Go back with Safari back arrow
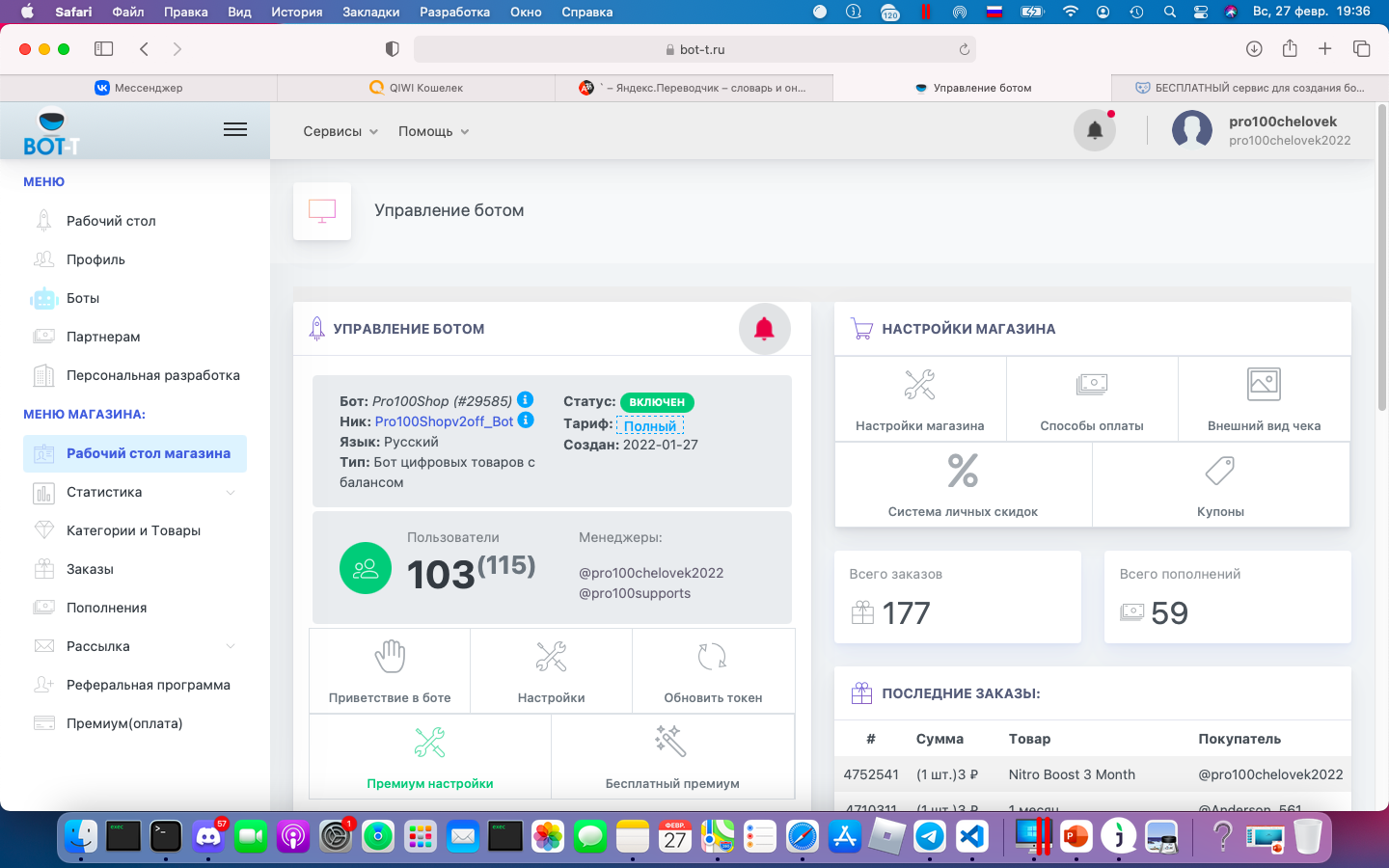Viewport: 1389px width, 868px height. (x=144, y=49)
